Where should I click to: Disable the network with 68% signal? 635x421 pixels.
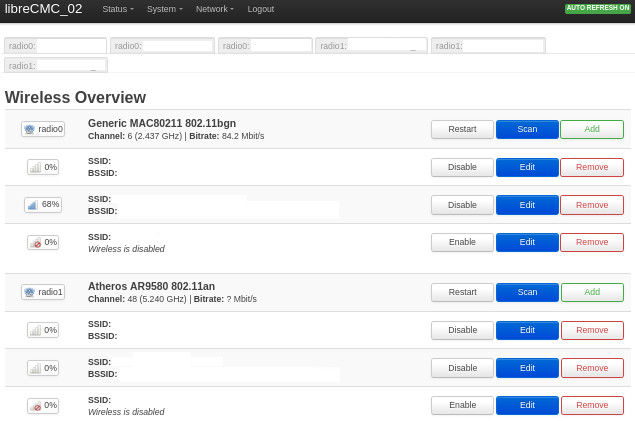[x=462, y=205]
